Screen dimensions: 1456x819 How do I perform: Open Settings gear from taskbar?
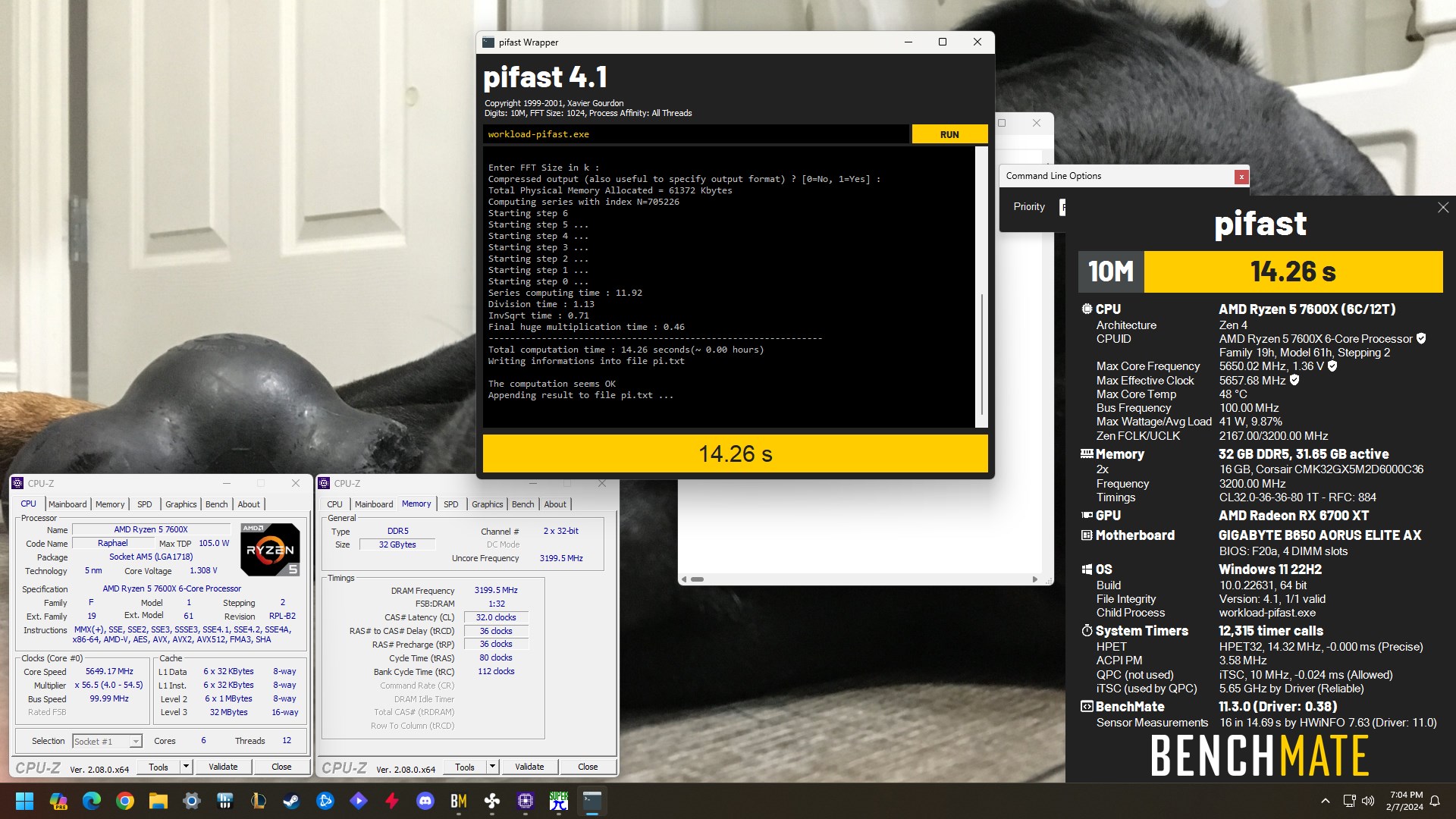click(191, 801)
